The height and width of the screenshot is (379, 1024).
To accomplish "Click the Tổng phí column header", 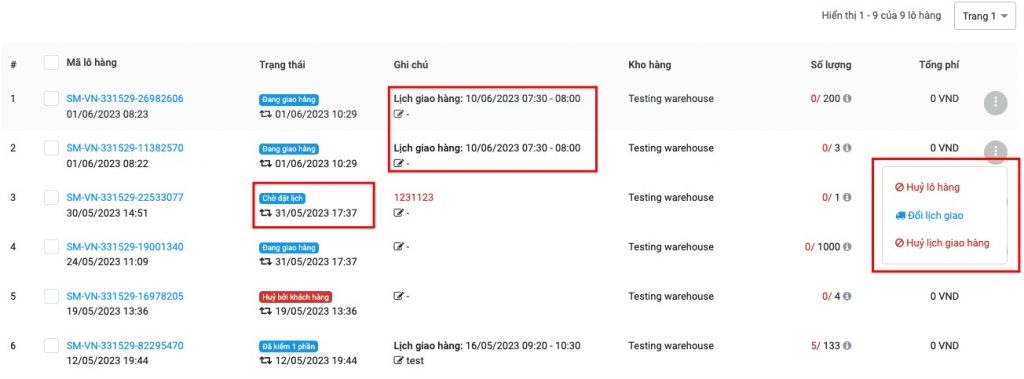I will tap(938, 65).
